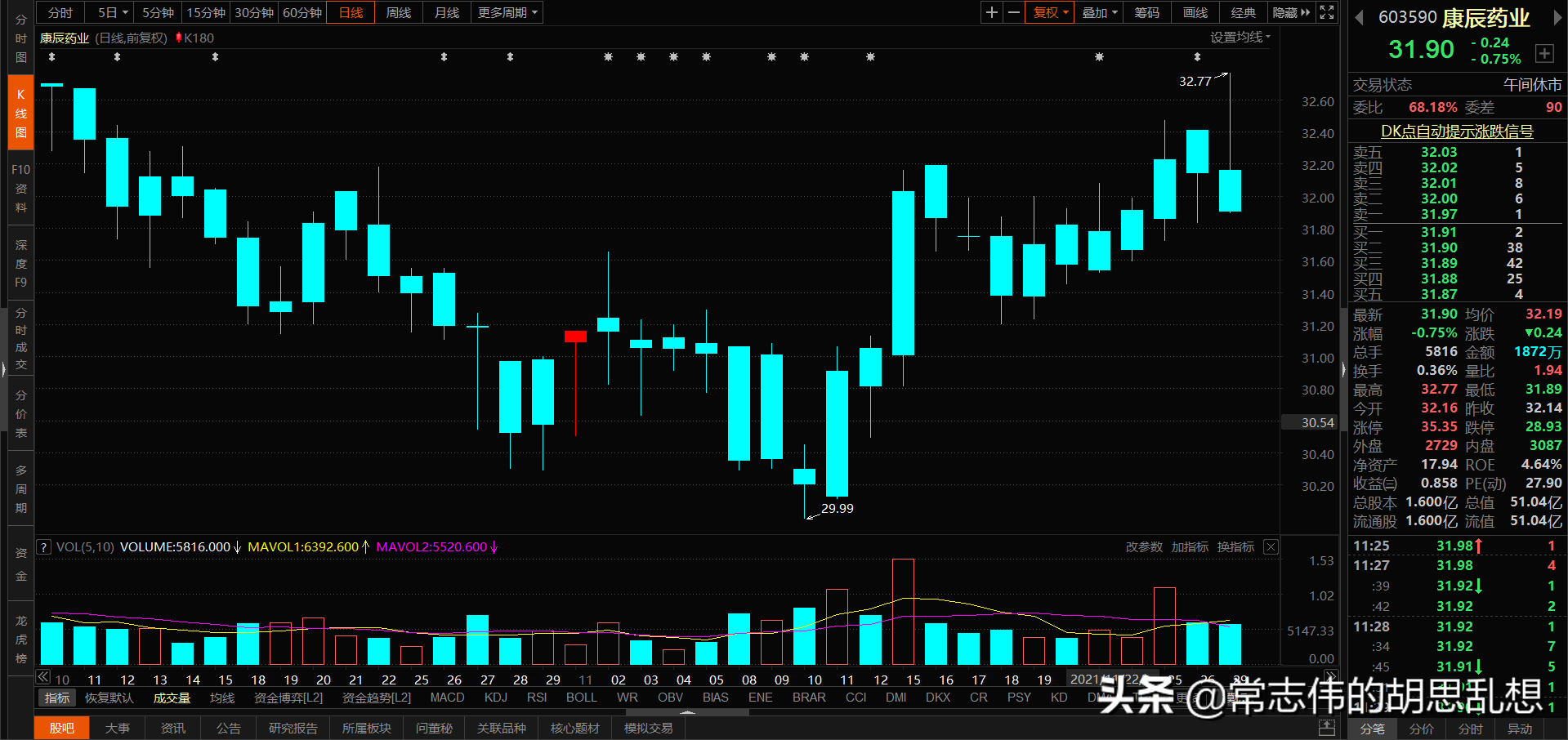Screen dimensions: 1568x740
Task: Close the volume indicator panel
Action: pyautogui.click(x=1271, y=546)
